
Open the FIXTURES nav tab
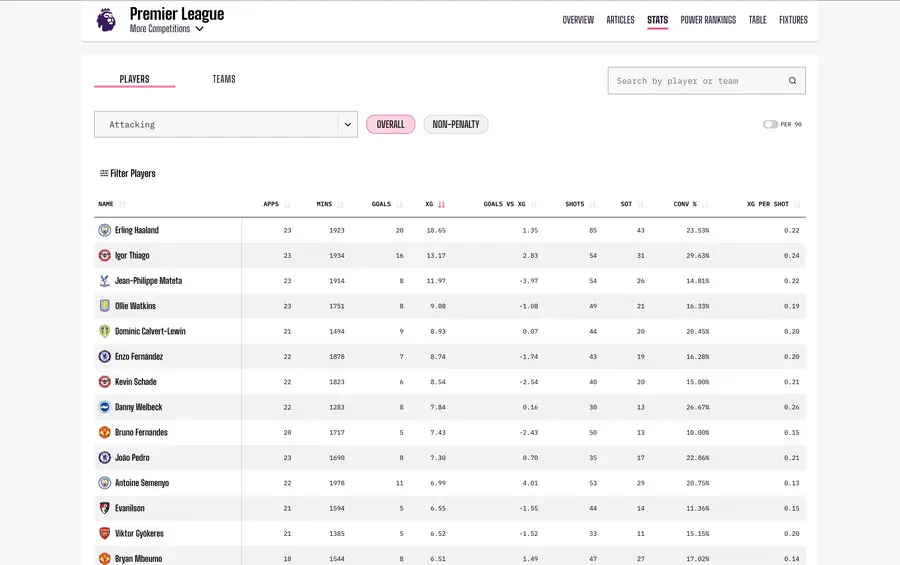[793, 20]
